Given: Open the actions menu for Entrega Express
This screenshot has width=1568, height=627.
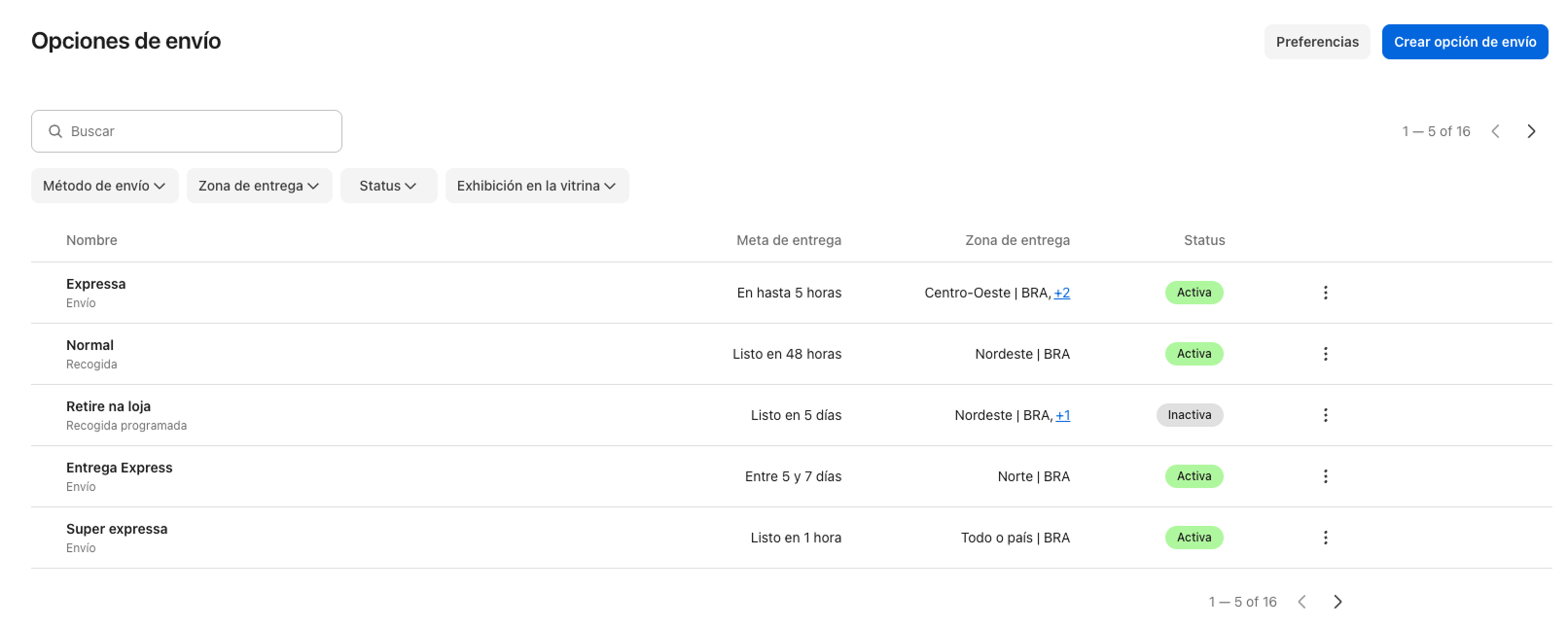Looking at the screenshot, I should [x=1326, y=476].
